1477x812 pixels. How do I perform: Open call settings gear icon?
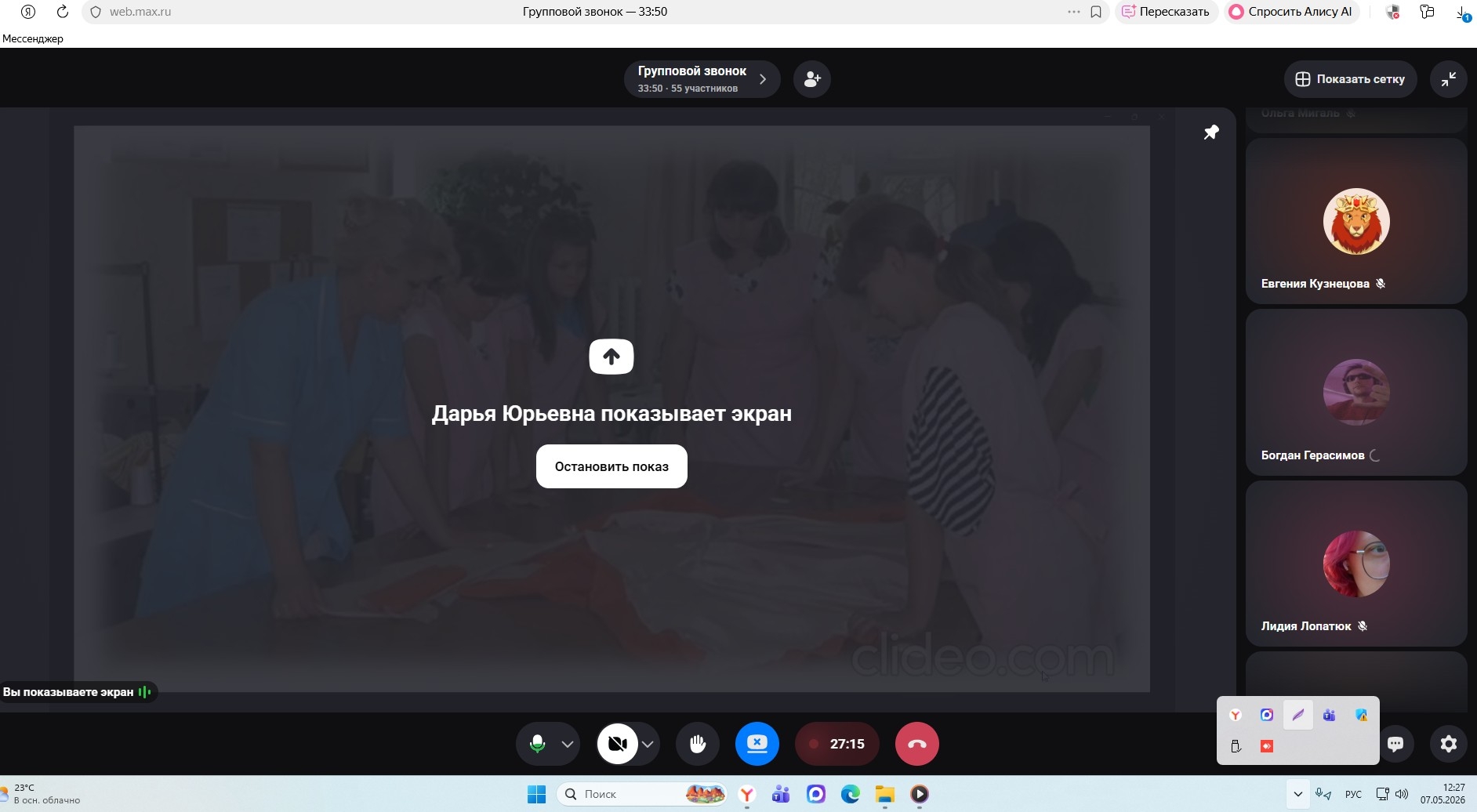[1449, 744]
